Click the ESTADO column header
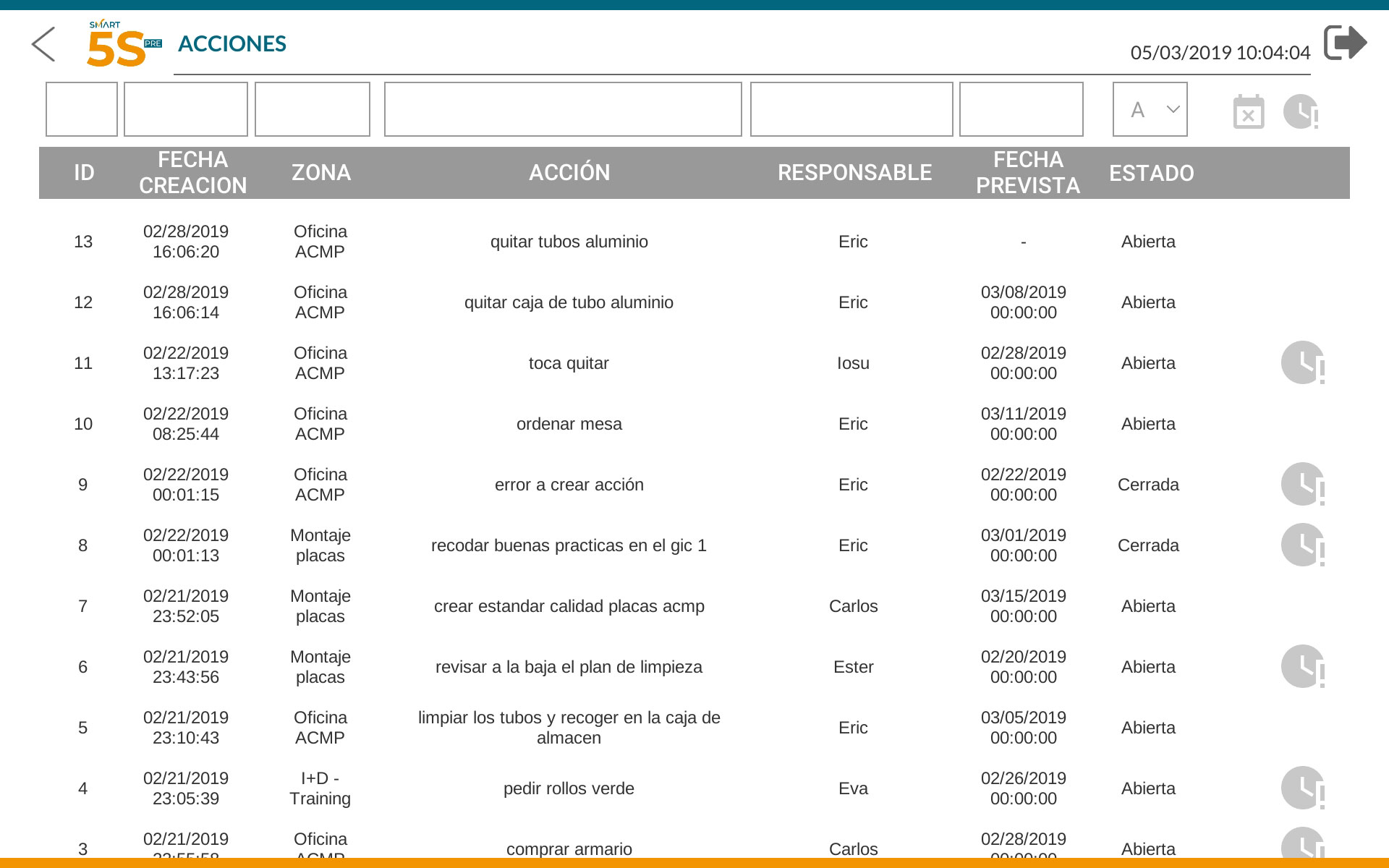Screen dimensions: 1389x868 [x=1151, y=173]
